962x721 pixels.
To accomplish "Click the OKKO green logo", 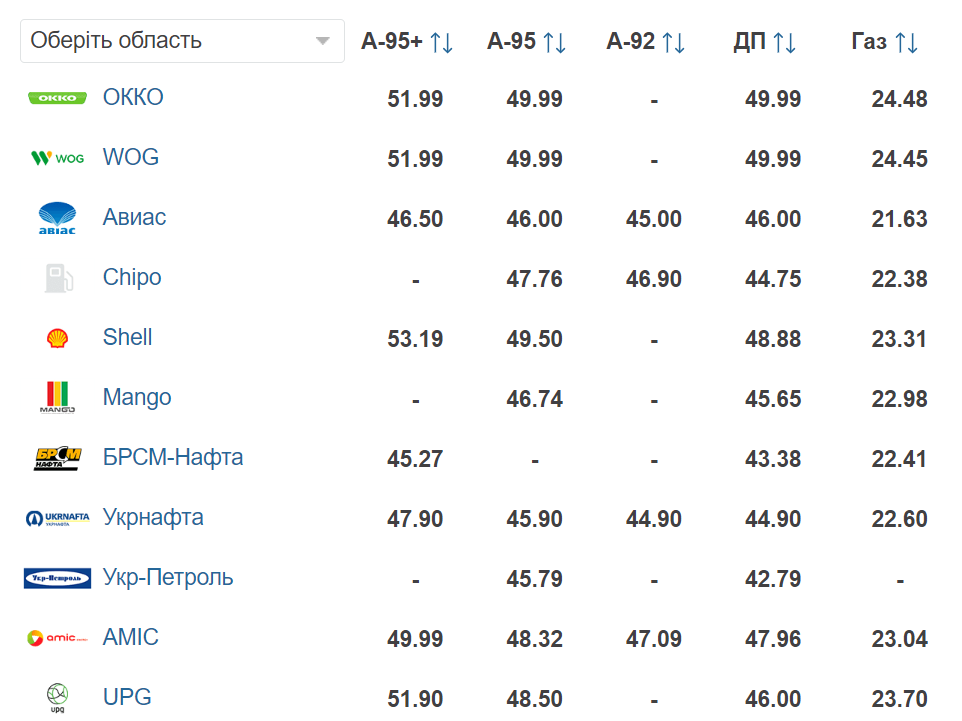I will (x=57, y=98).
